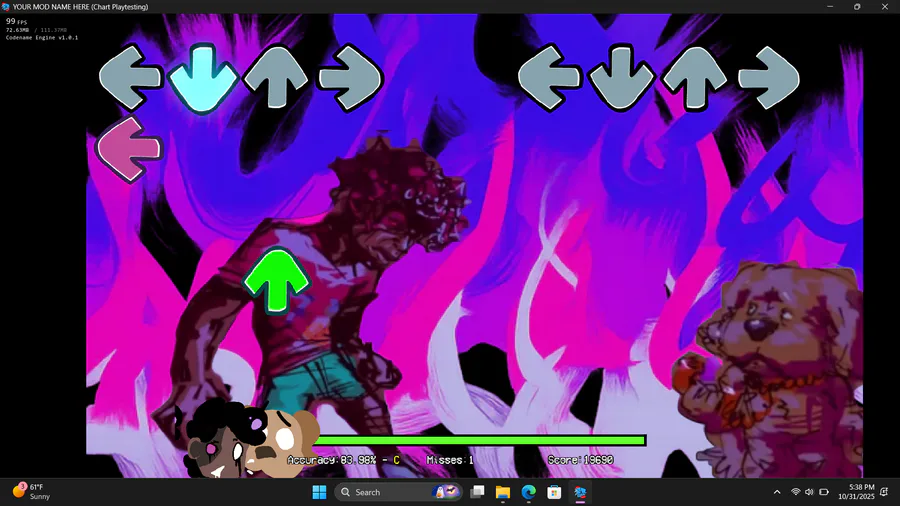The width and height of the screenshot is (900, 506).
Task: Click the player's left arrow receptor
Action: point(548,77)
